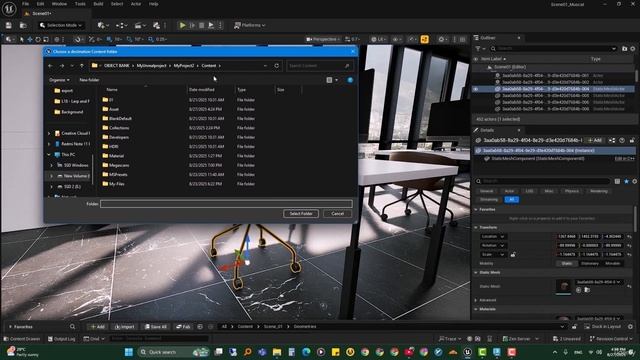
Task: Click Save All in Content Browser
Action: 156,327
